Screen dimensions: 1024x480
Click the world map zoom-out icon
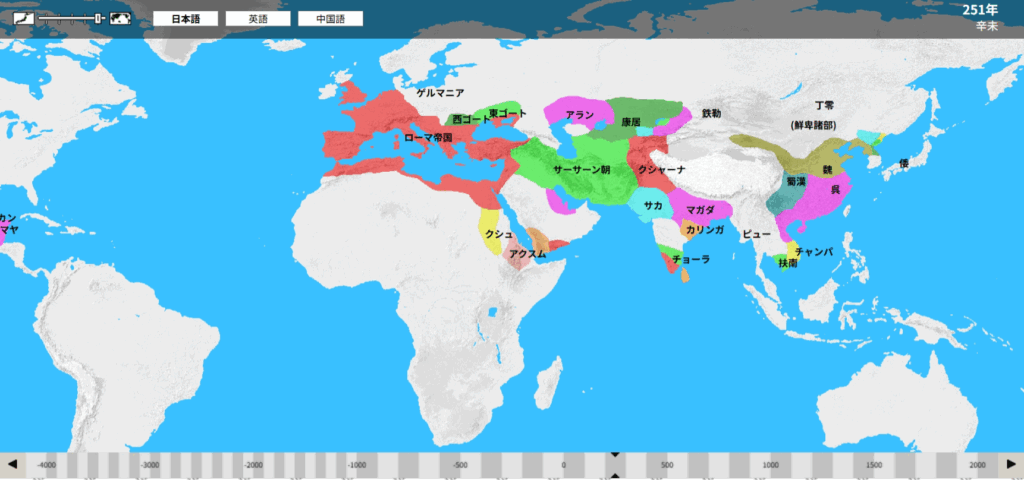tap(121, 19)
